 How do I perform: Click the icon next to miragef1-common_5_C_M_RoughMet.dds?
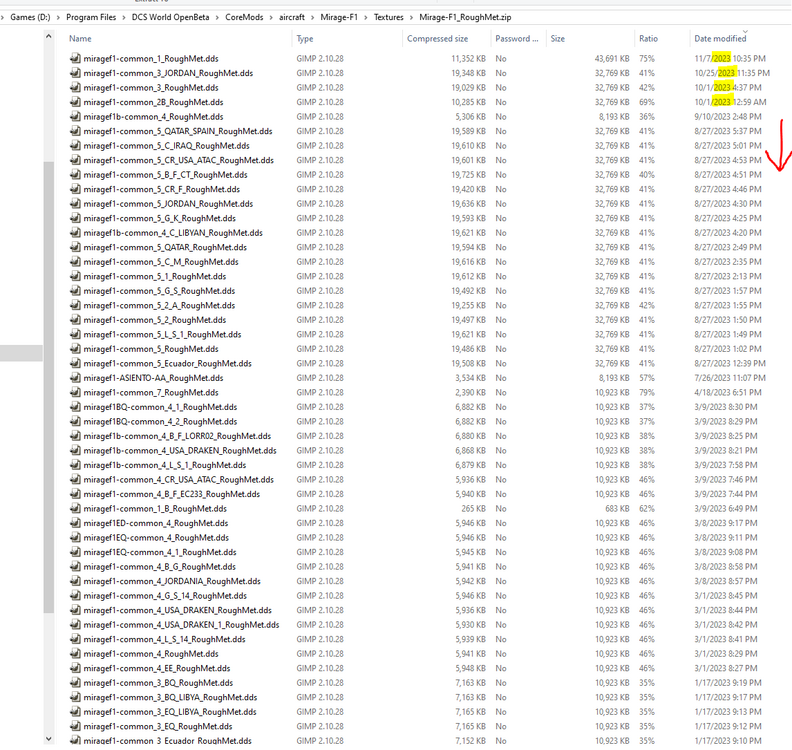75,262
